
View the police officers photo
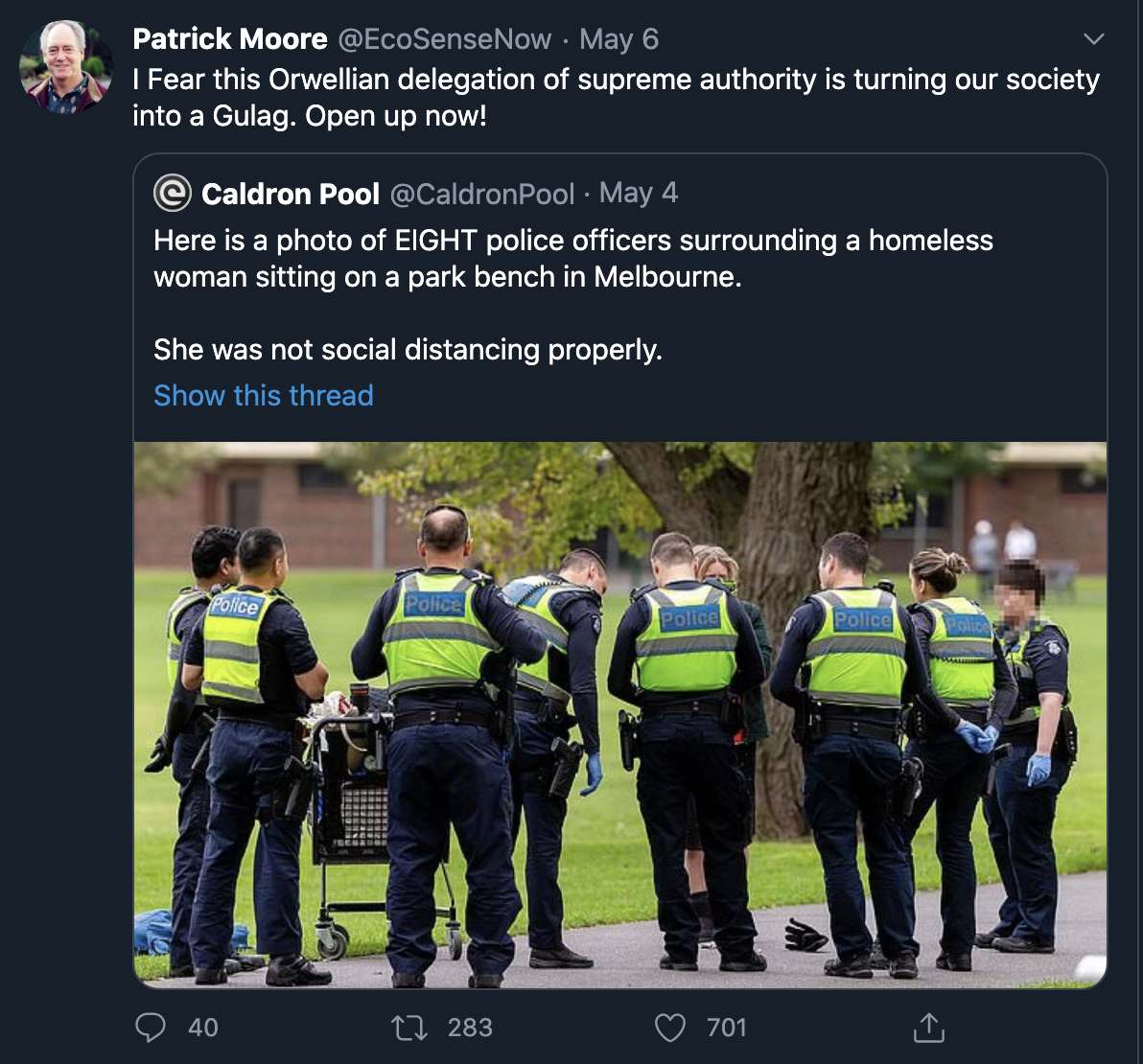coord(620,715)
